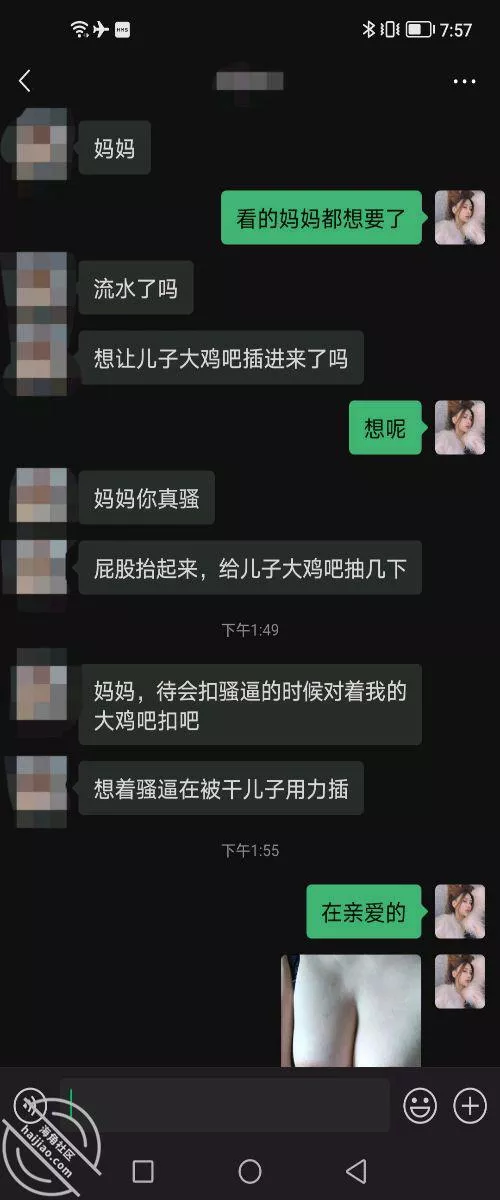This screenshot has height=1200, width=500.
Task: Switch to voice input icon beside text box
Action: click(30, 1105)
